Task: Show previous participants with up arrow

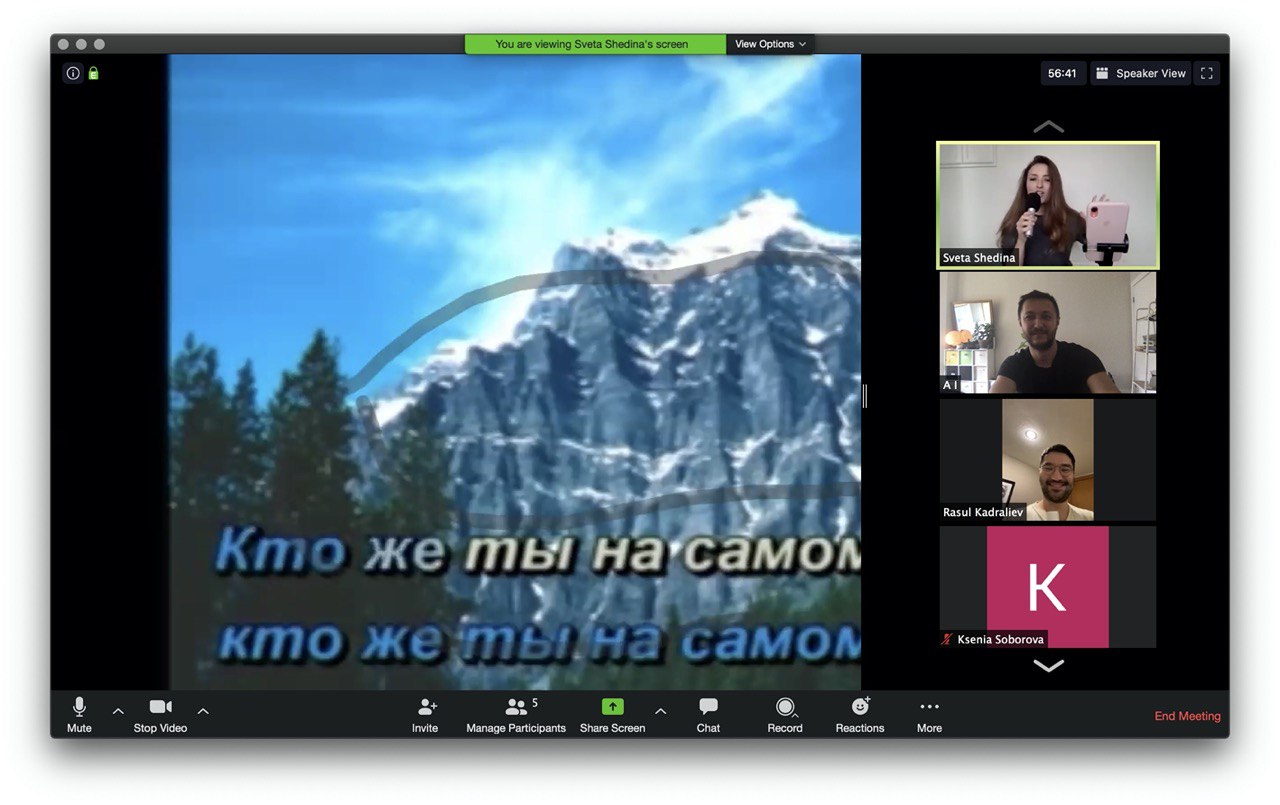Action: pos(1048,126)
